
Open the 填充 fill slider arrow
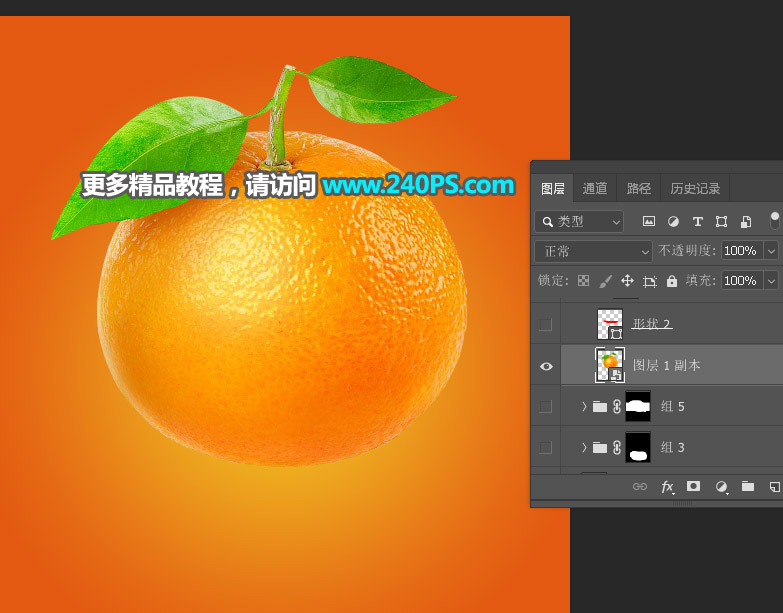click(771, 281)
